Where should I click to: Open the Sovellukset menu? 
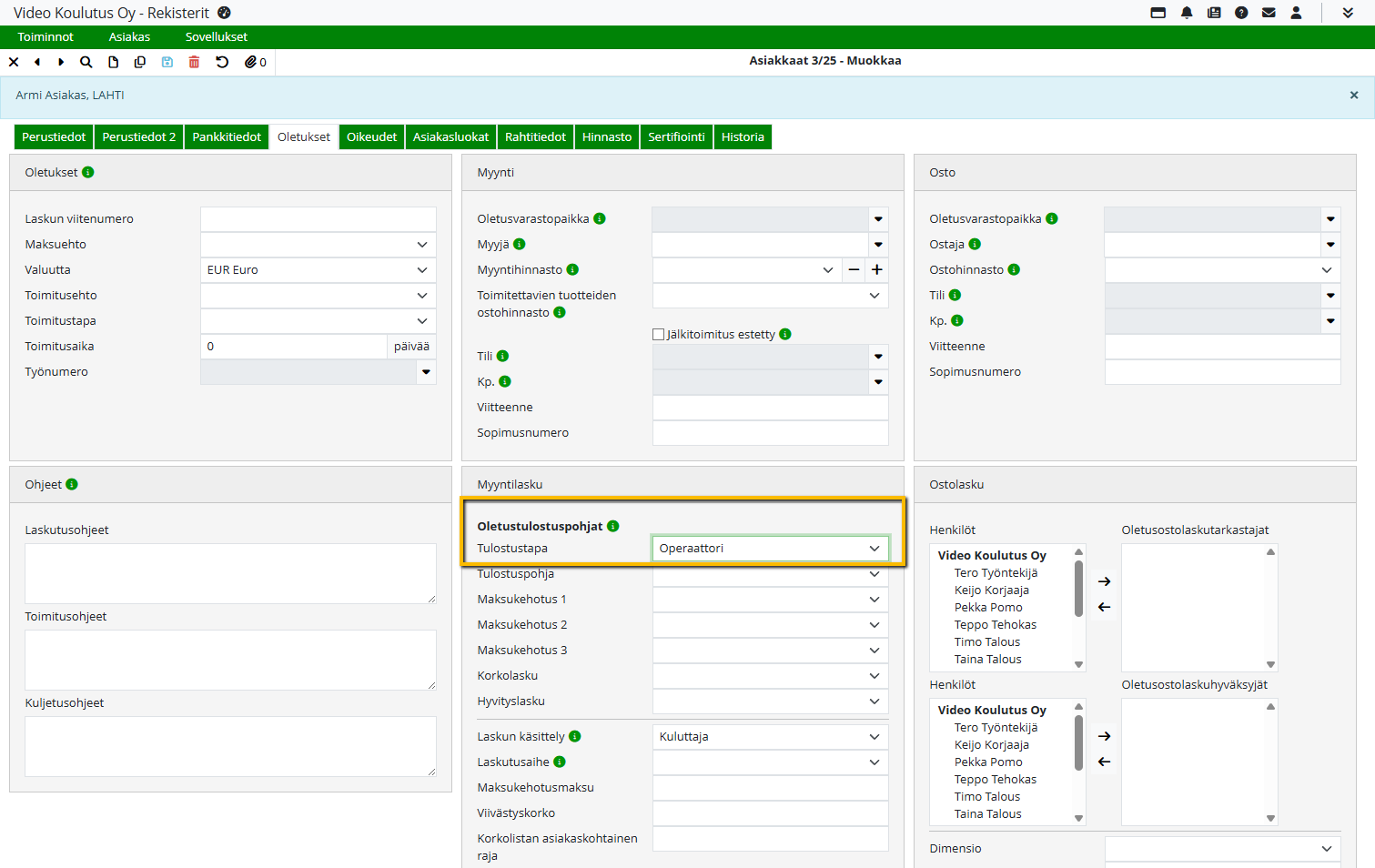tap(216, 37)
